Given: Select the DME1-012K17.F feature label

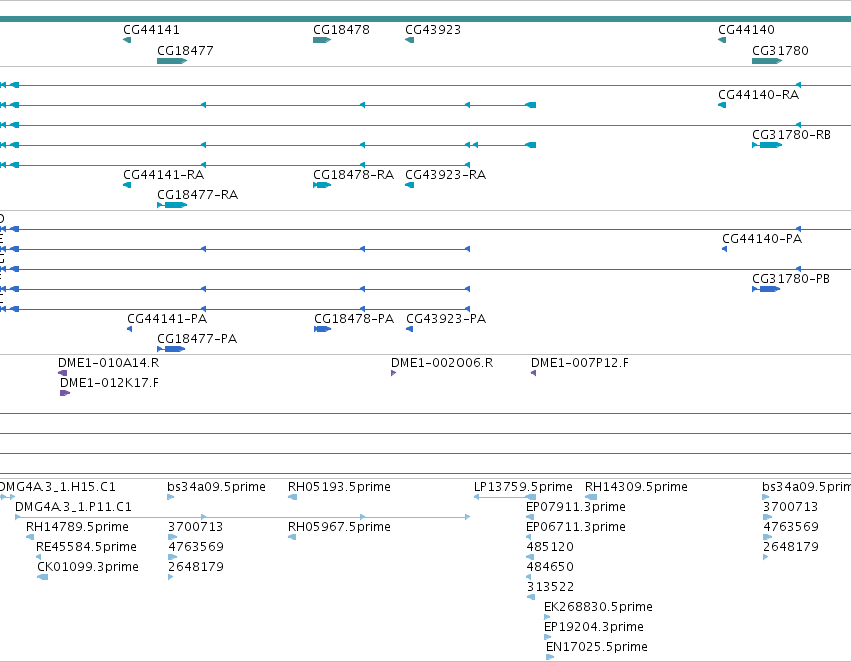Looking at the screenshot, I should click(x=109, y=383).
